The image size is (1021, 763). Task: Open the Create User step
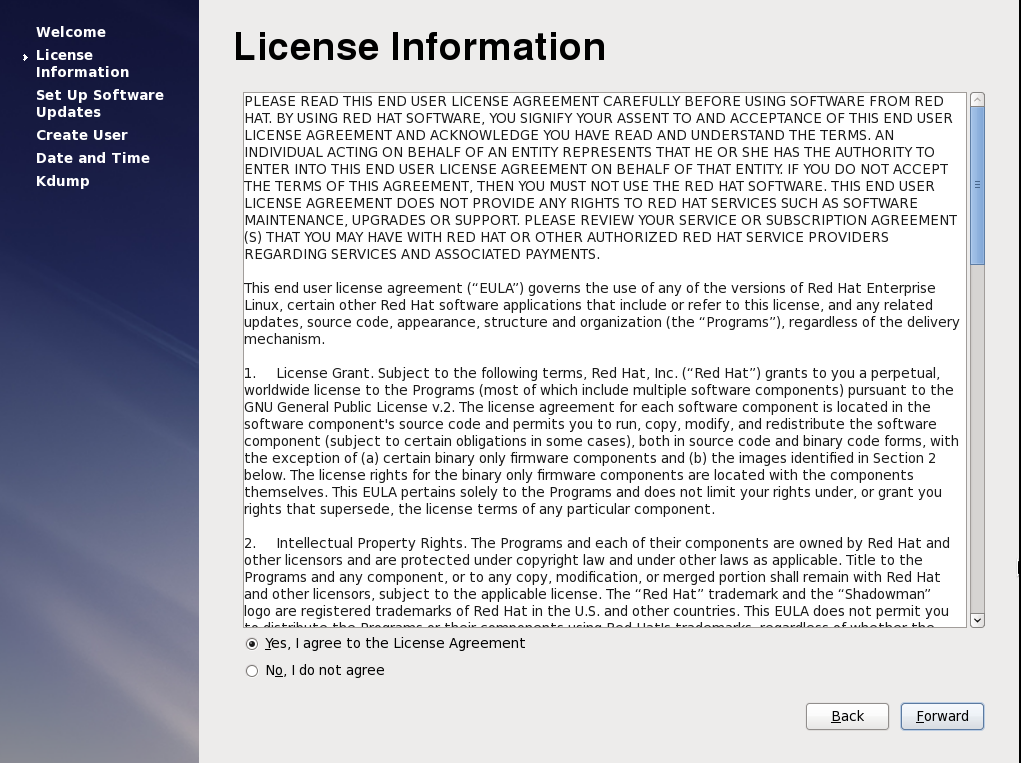point(82,135)
